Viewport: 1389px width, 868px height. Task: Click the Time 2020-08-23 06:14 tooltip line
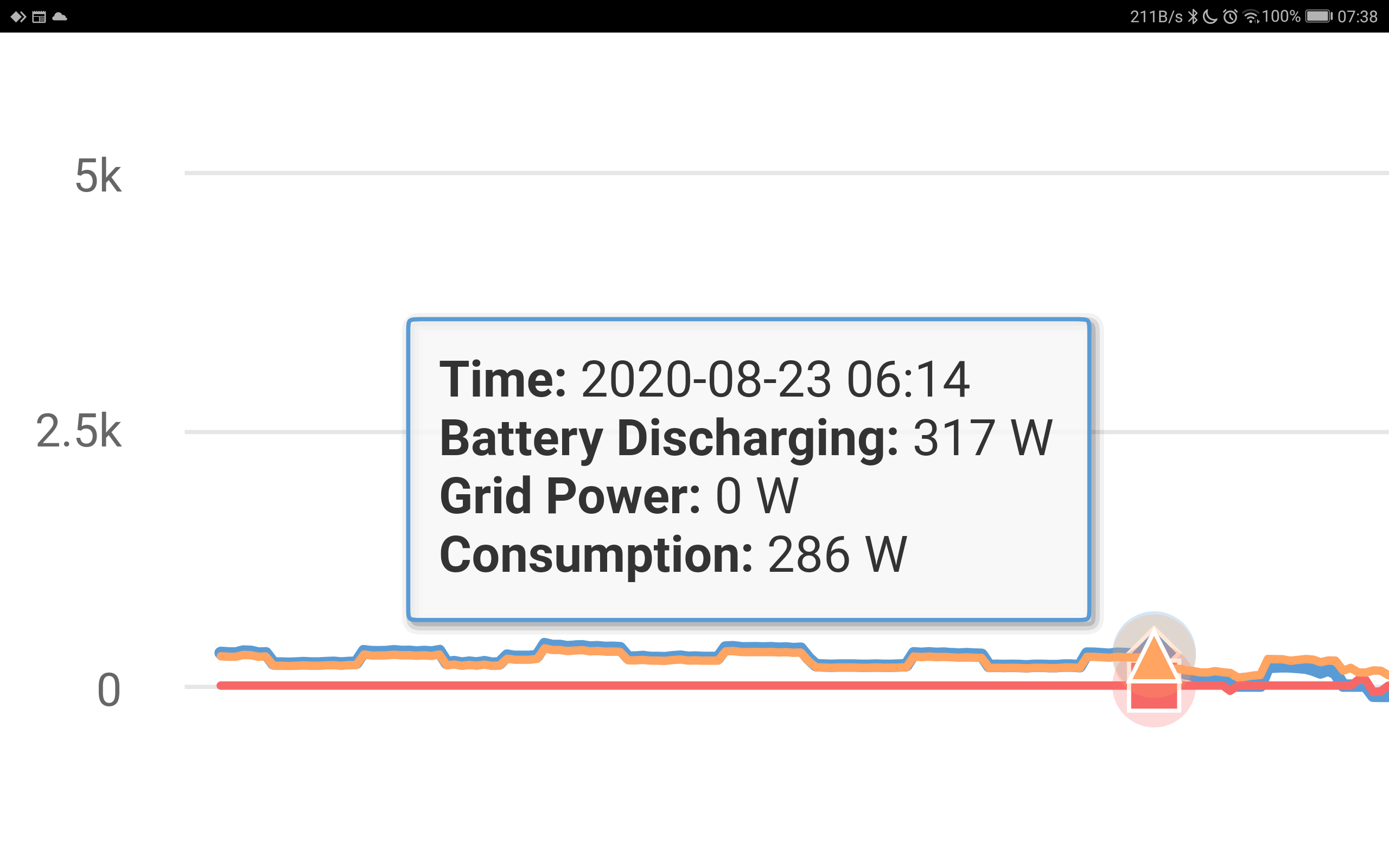[x=705, y=379]
